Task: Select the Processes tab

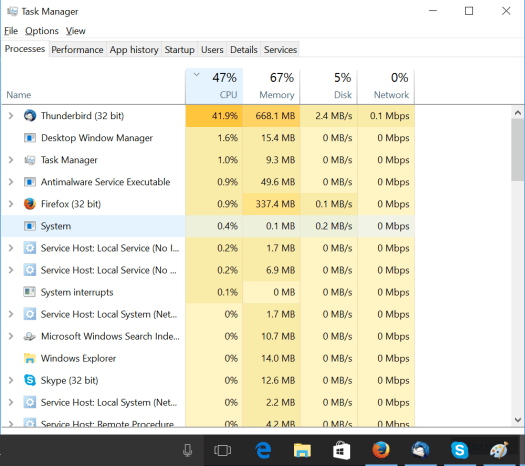Action: point(25,49)
